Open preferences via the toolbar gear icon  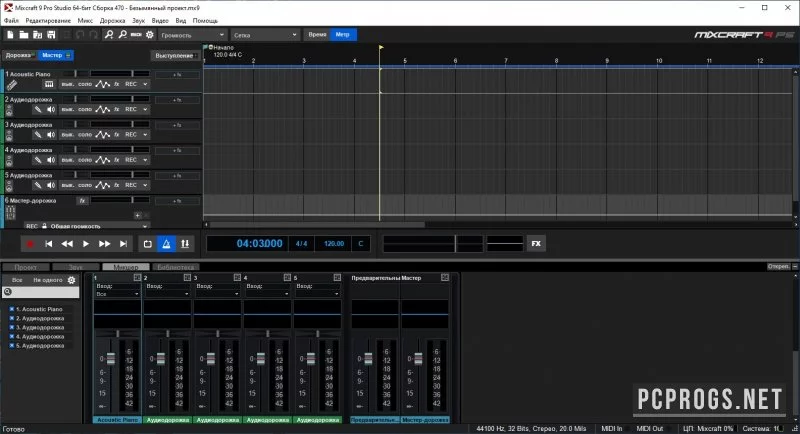pos(149,35)
